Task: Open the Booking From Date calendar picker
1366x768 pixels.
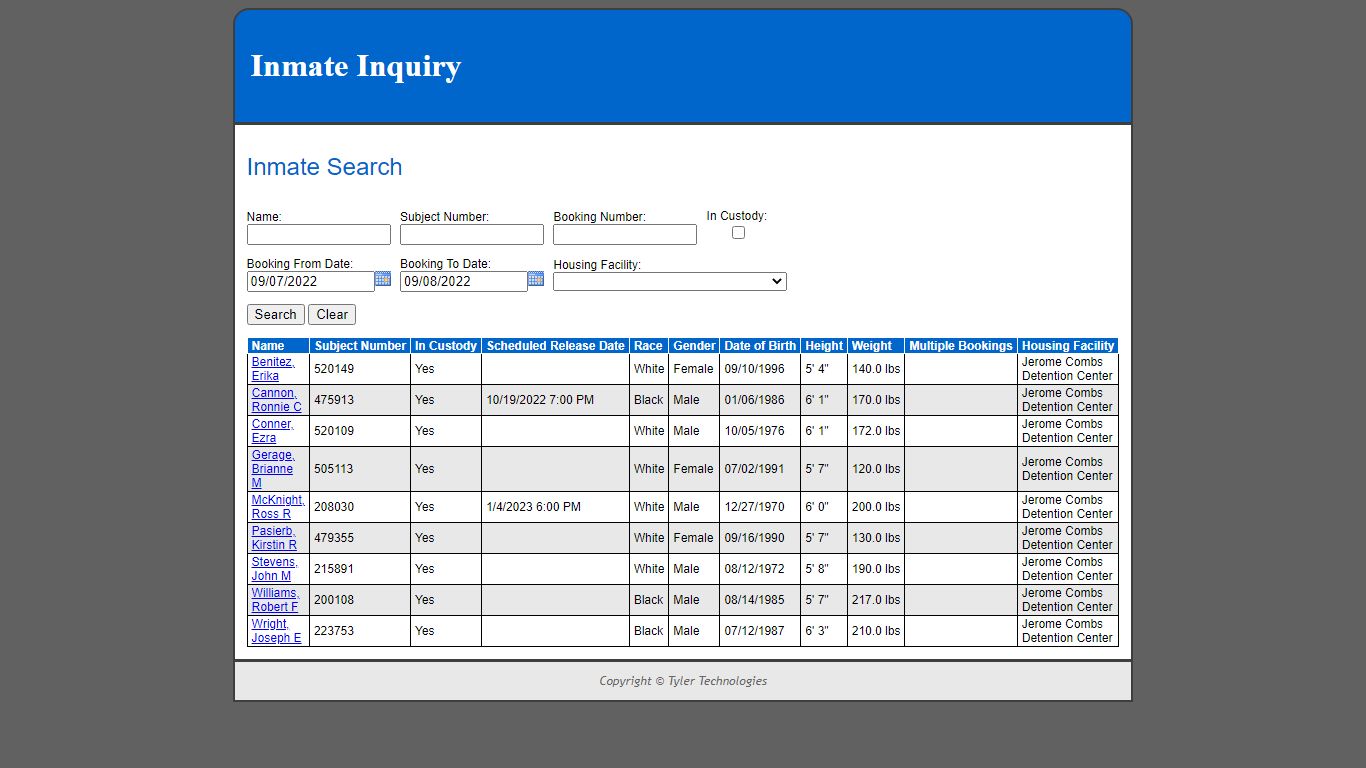Action: point(383,279)
